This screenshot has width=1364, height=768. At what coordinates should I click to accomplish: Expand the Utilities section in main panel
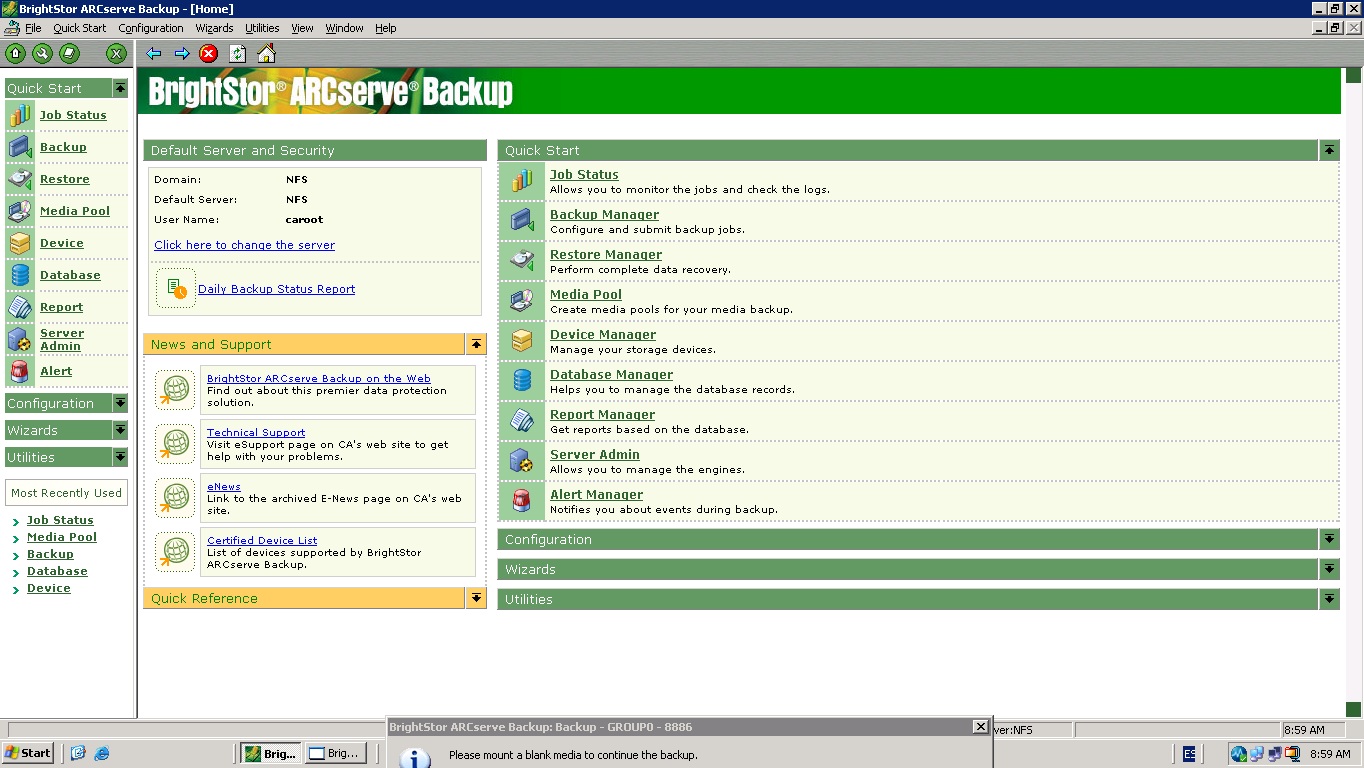(1328, 599)
